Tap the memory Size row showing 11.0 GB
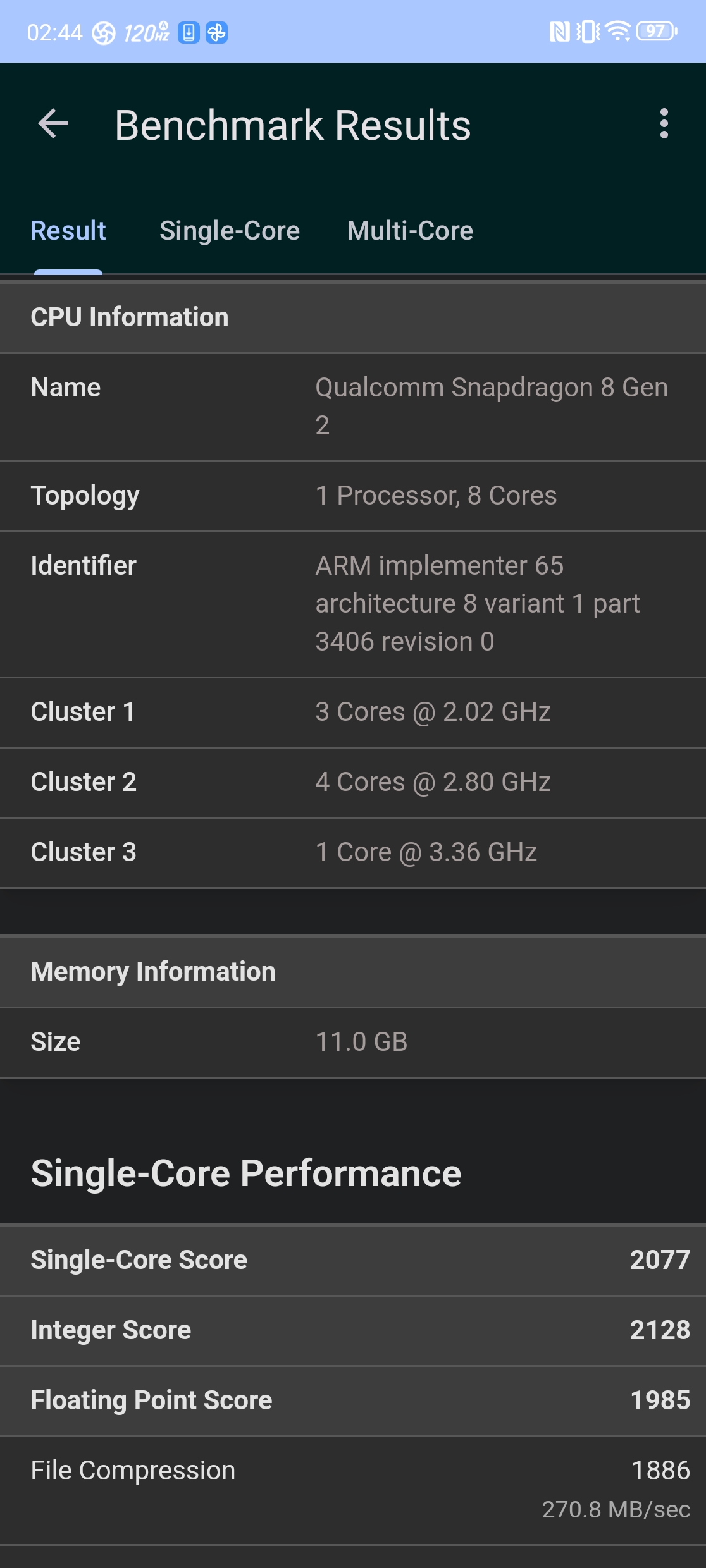Viewport: 706px width, 1568px height. [353, 1042]
